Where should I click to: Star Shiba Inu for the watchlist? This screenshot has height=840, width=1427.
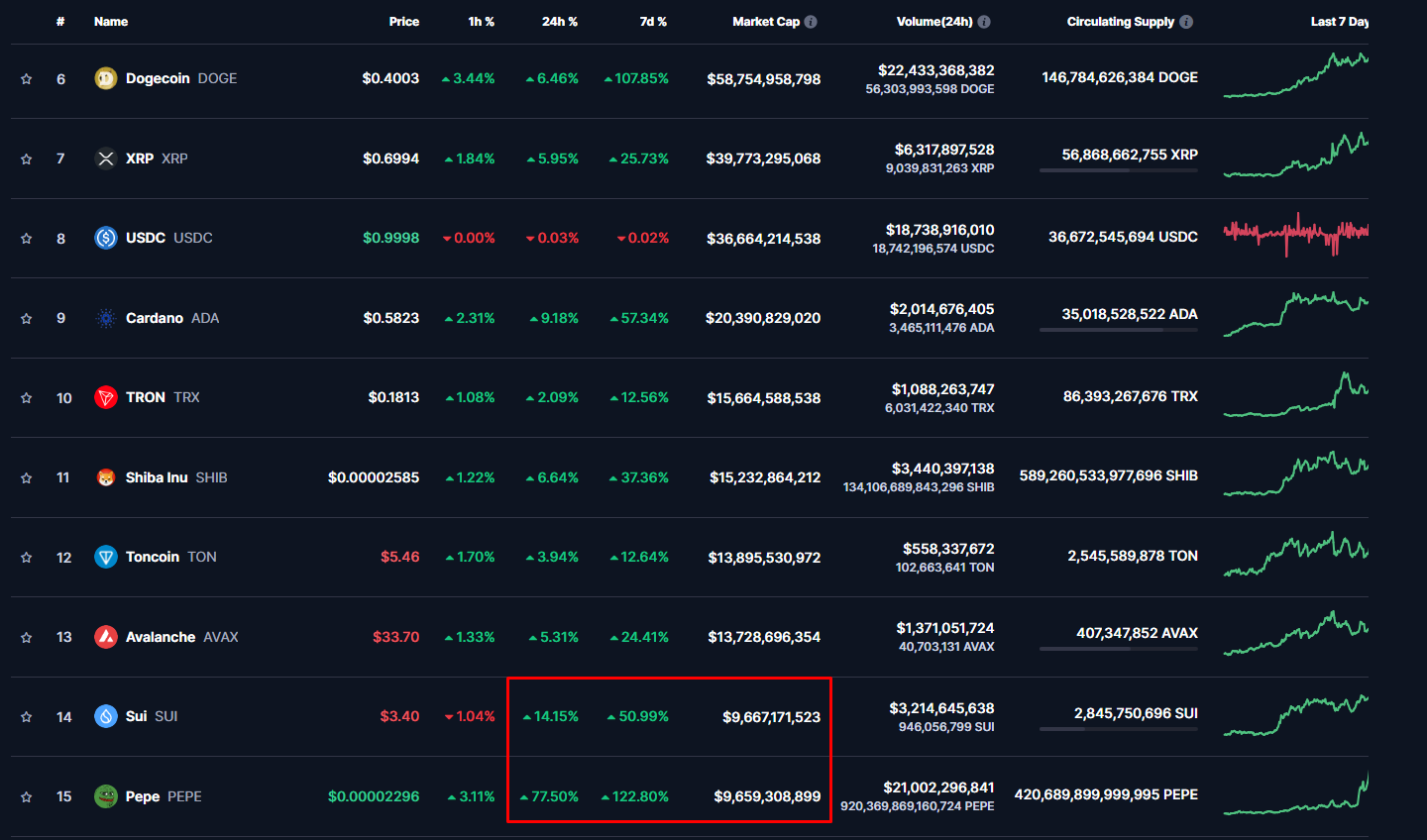click(x=27, y=477)
